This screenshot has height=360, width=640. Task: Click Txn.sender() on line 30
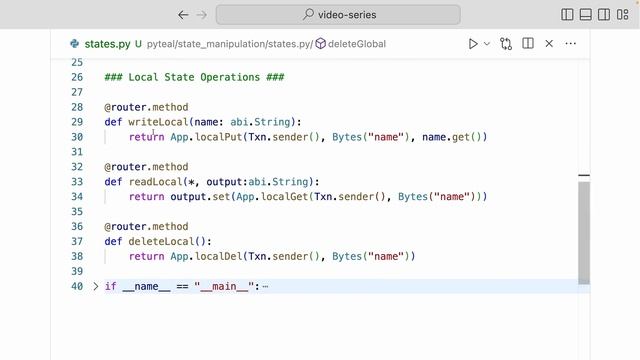pyautogui.click(x=284, y=137)
